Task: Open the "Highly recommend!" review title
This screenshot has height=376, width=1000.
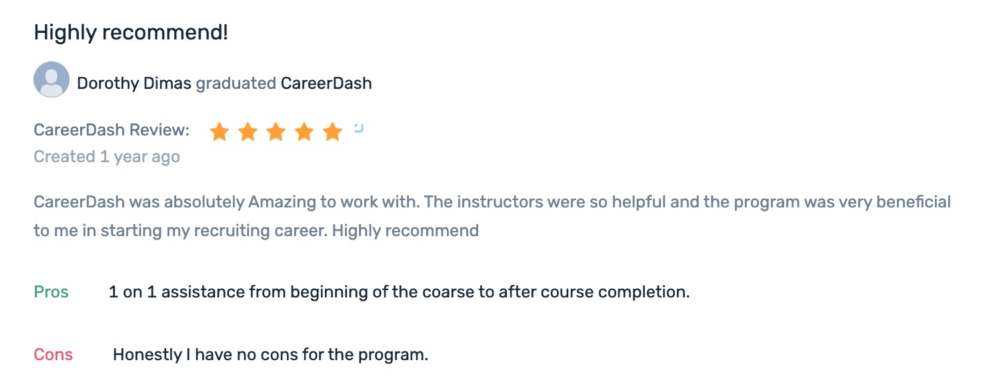Action: 131,33
